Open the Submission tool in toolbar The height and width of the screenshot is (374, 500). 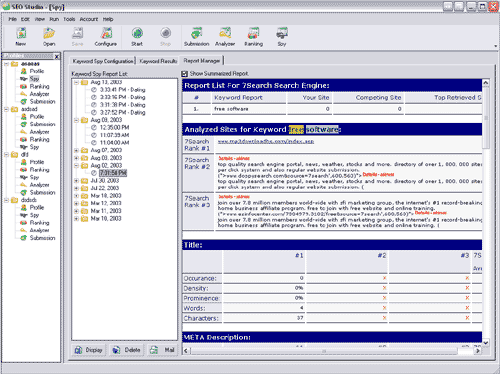coord(197,37)
